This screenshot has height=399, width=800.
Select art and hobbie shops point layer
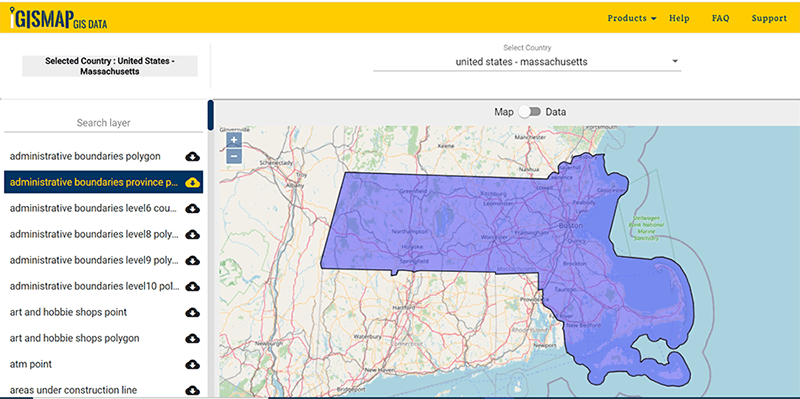click(68, 312)
